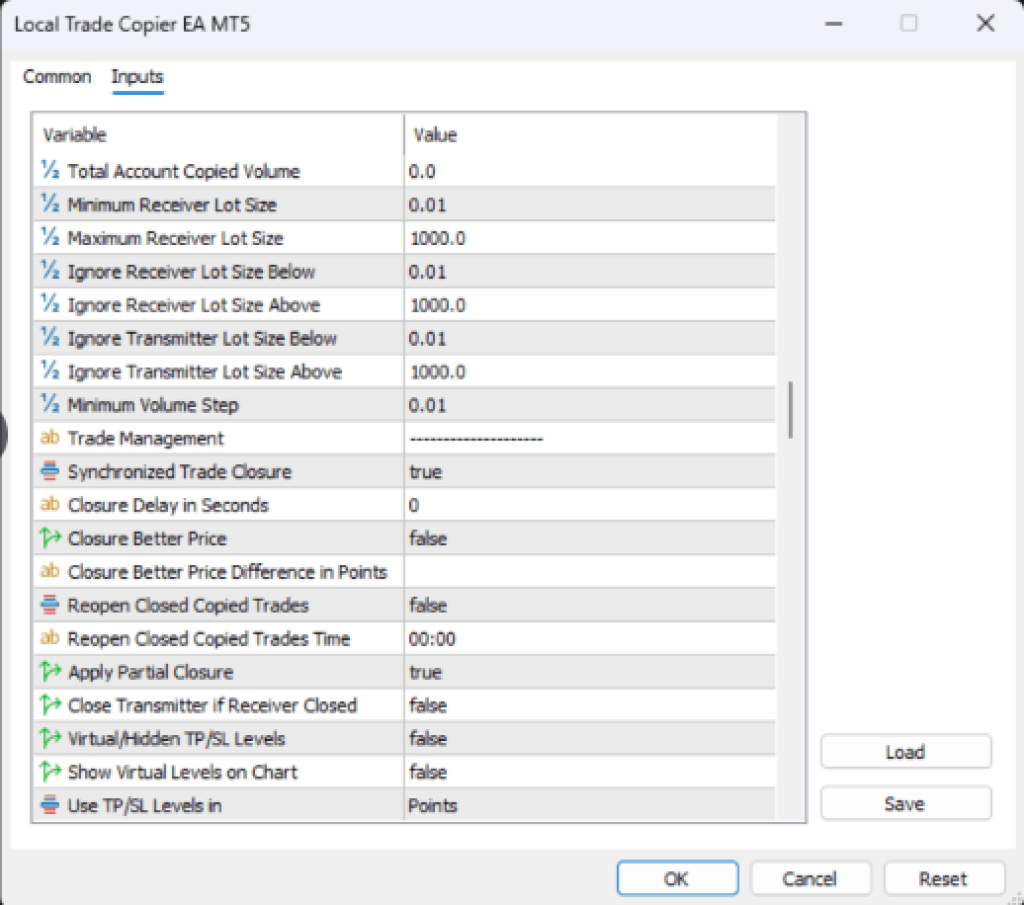Screen dimensions: 1024x905
Task: Edit Minimum Volume Step value 0.01
Action: [590, 405]
